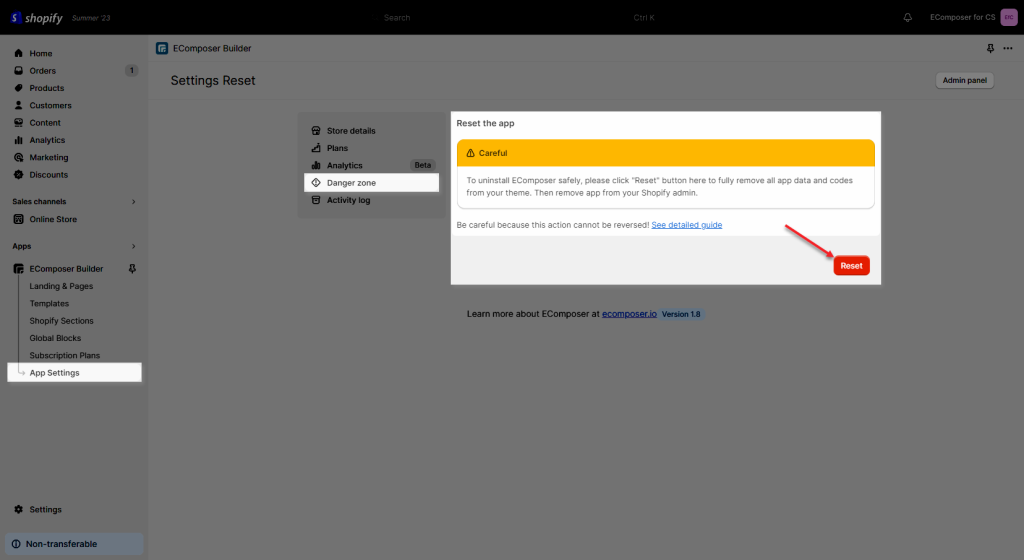Click the Non-transferable info icon
Viewport: 1024px width, 560px height.
(x=16, y=544)
